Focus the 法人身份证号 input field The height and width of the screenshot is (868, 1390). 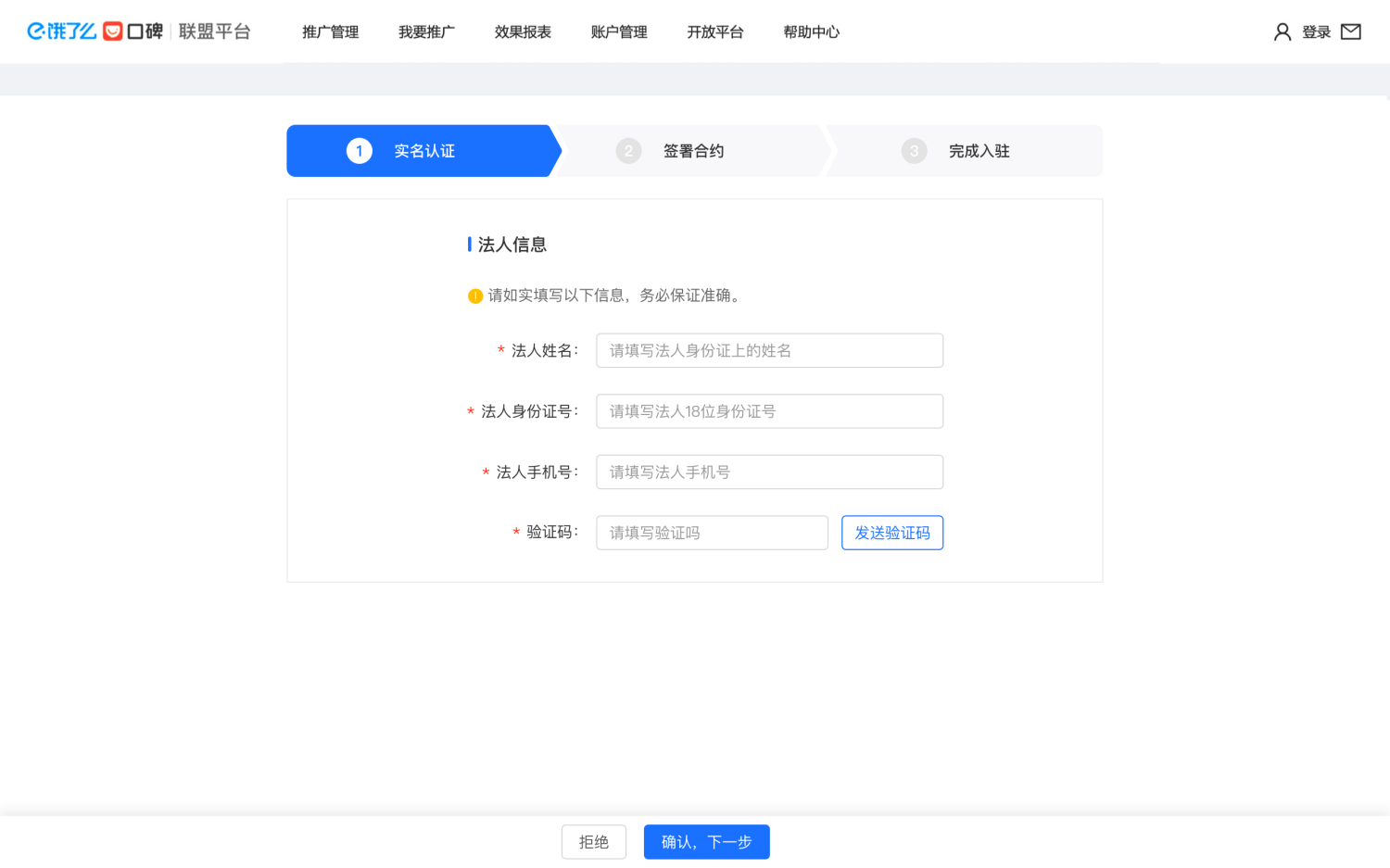click(770, 411)
